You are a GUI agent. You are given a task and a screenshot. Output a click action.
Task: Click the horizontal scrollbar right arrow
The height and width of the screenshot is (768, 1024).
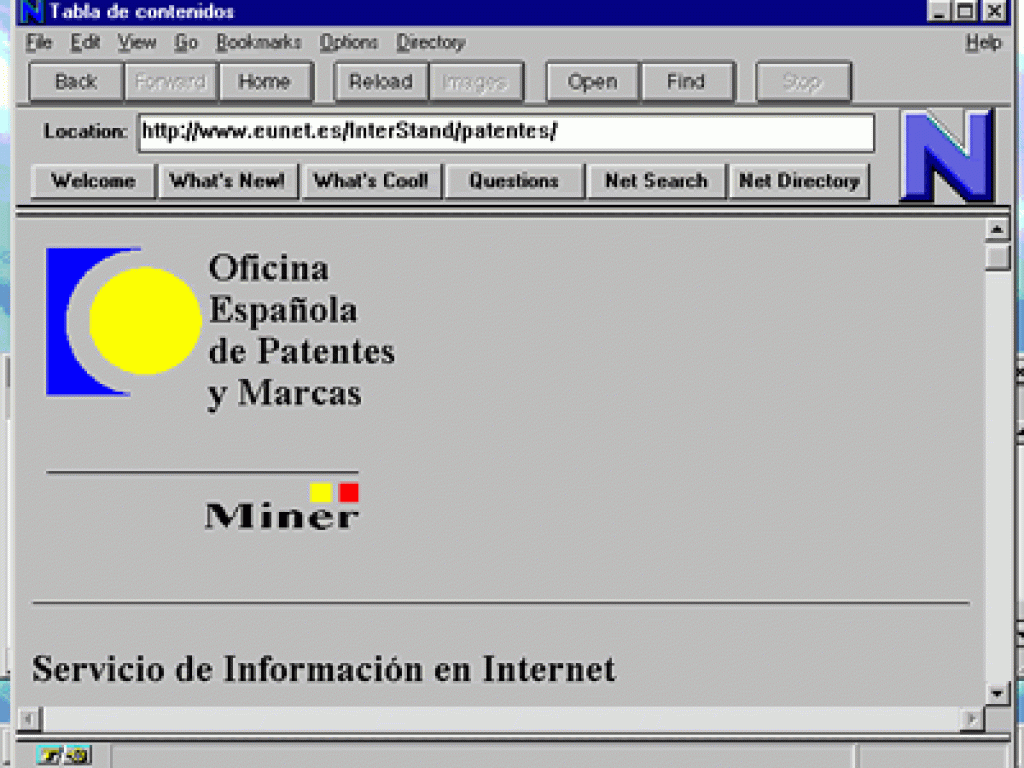pos(971,718)
